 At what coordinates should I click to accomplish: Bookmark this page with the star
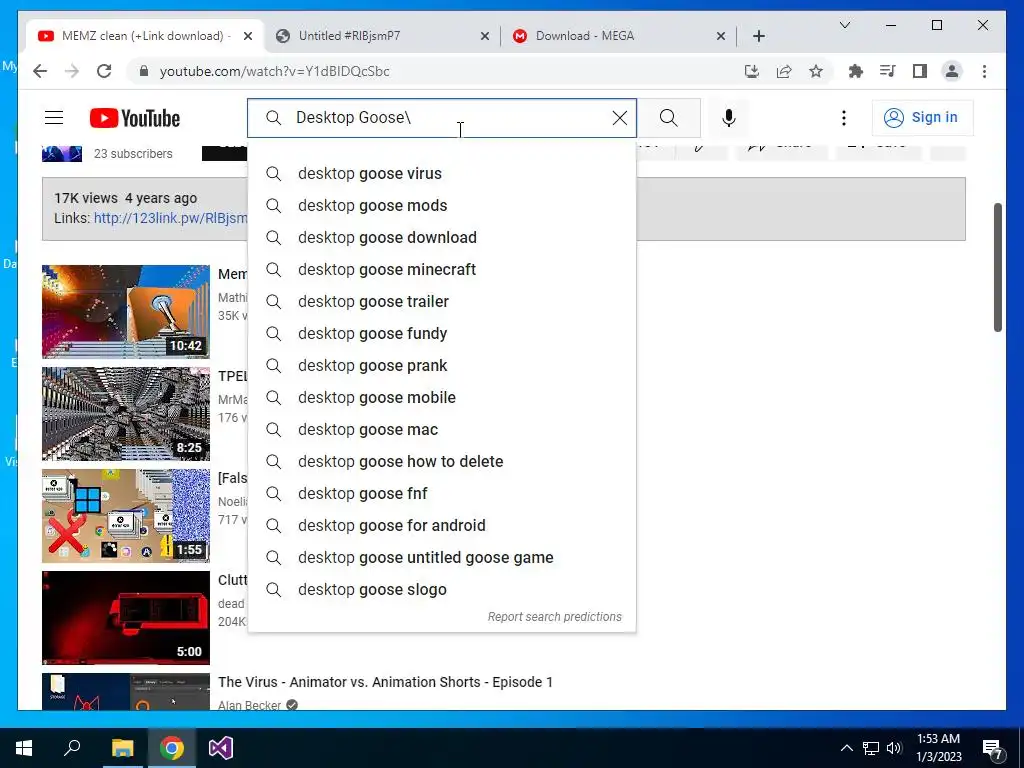coord(816,71)
